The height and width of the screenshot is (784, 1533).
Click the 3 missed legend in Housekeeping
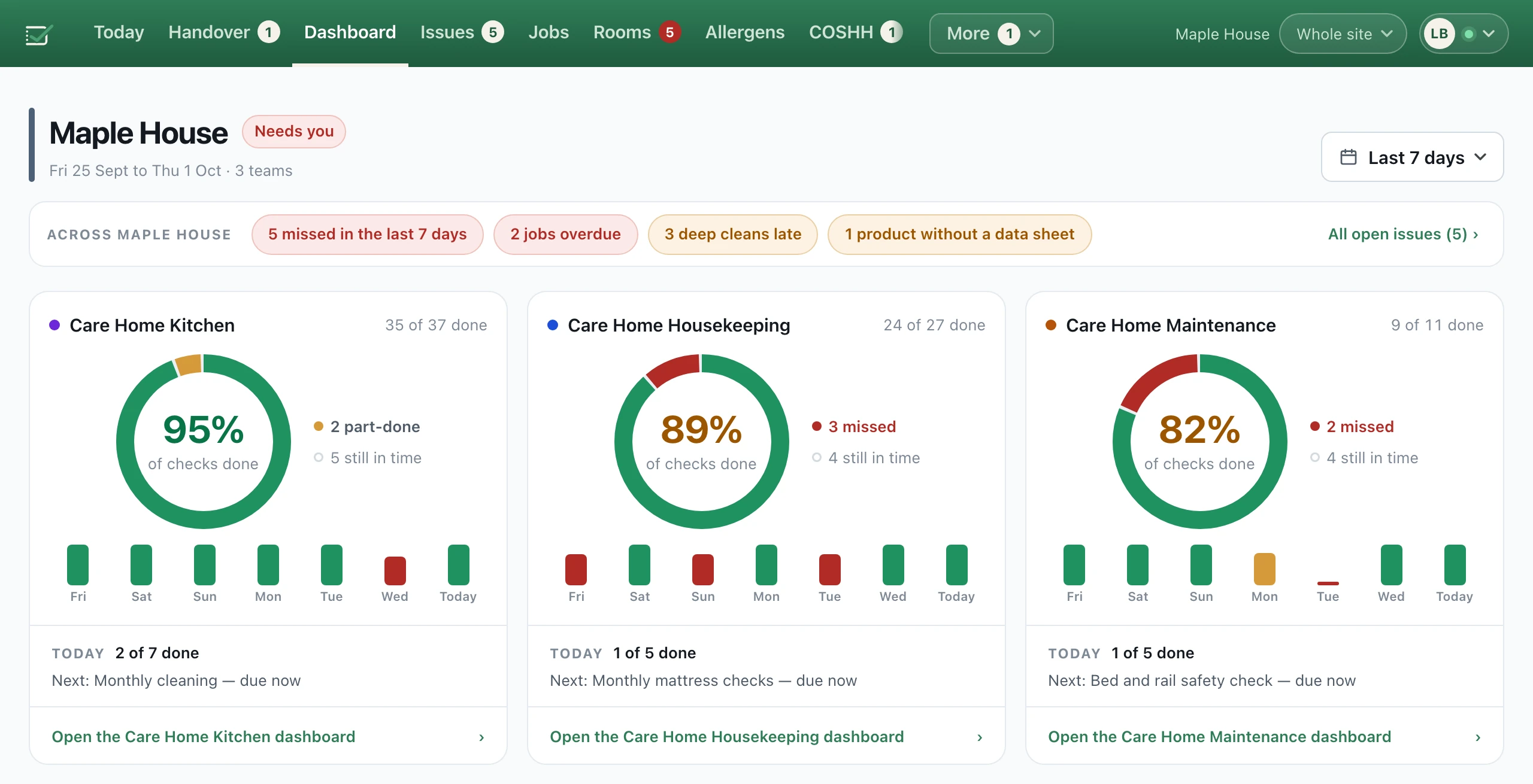tap(854, 427)
